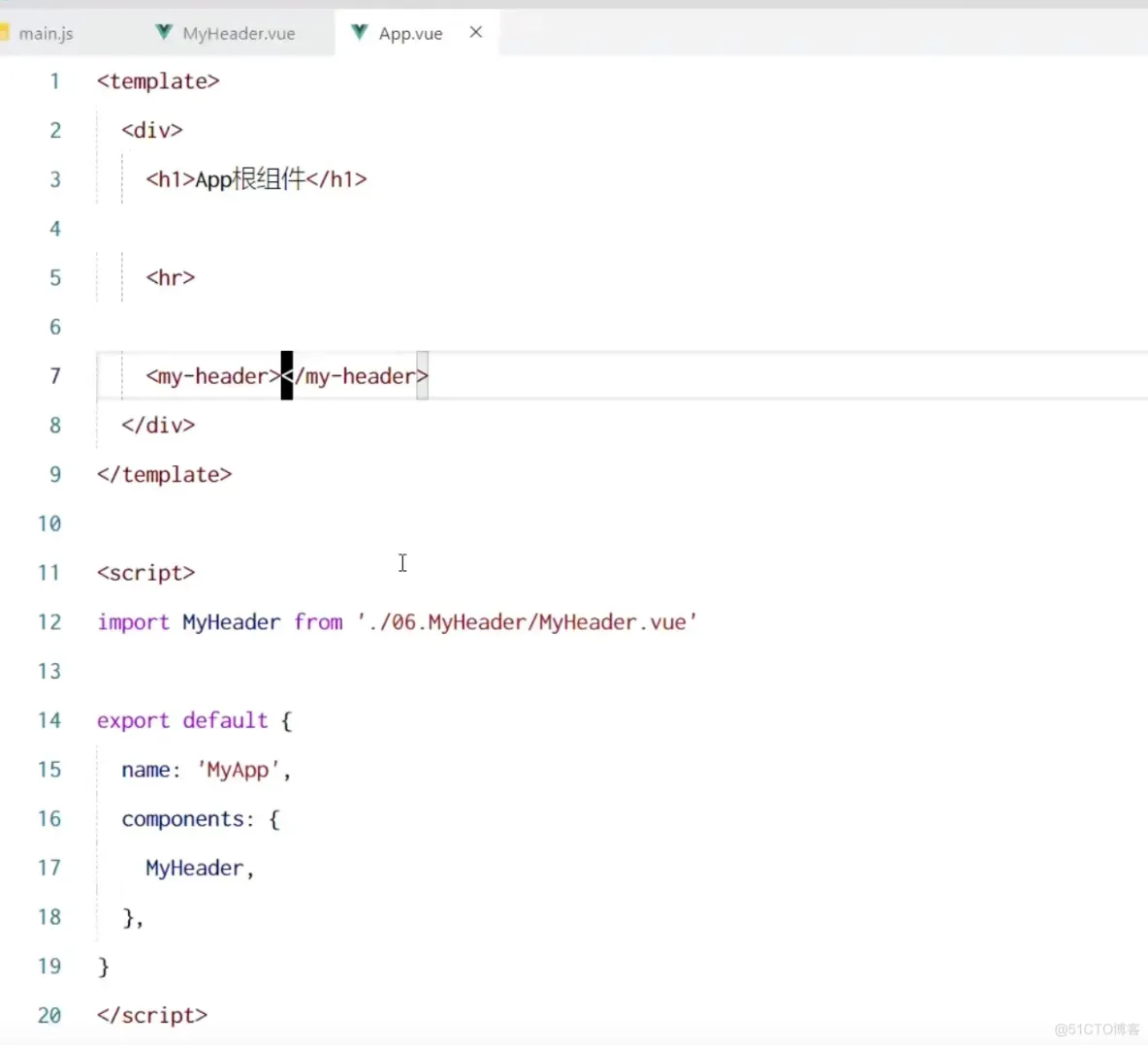Click the JS file icon on main.js tab
The height and width of the screenshot is (1045, 1148).
[x=4, y=32]
